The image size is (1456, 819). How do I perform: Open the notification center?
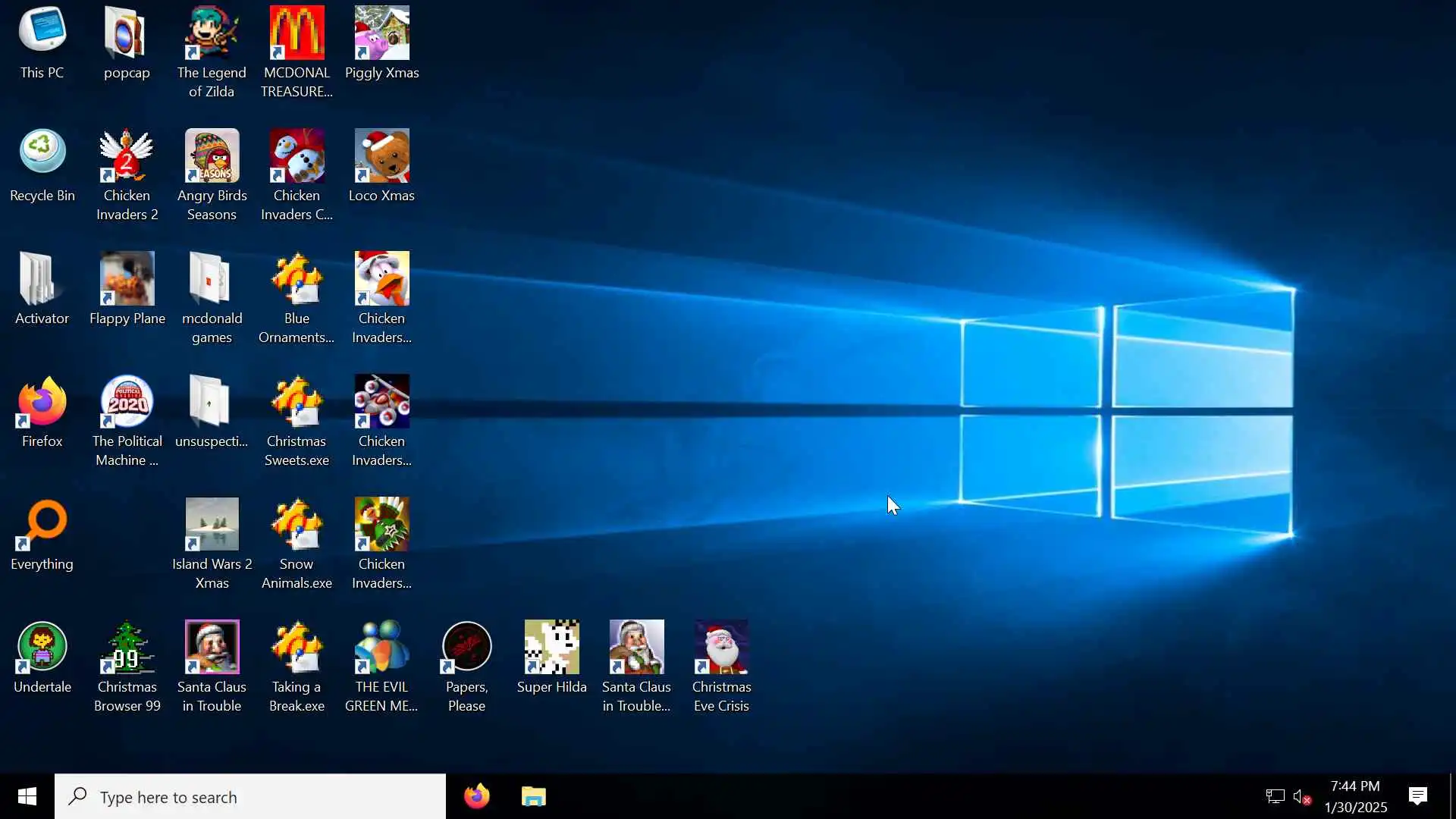pyautogui.click(x=1418, y=796)
